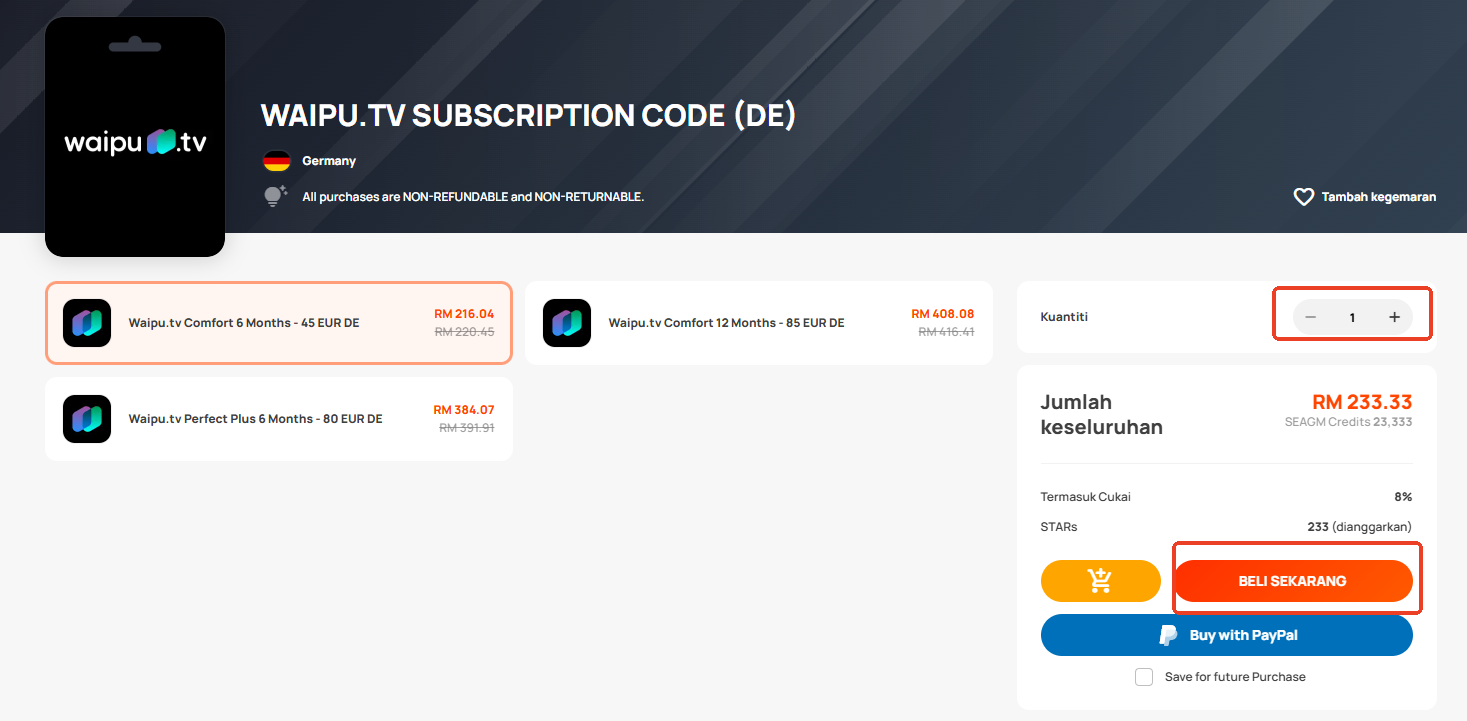Select Waipu.tv Comfort 6 Months - 45 EUR option
The image size is (1467, 721).
click(x=279, y=323)
